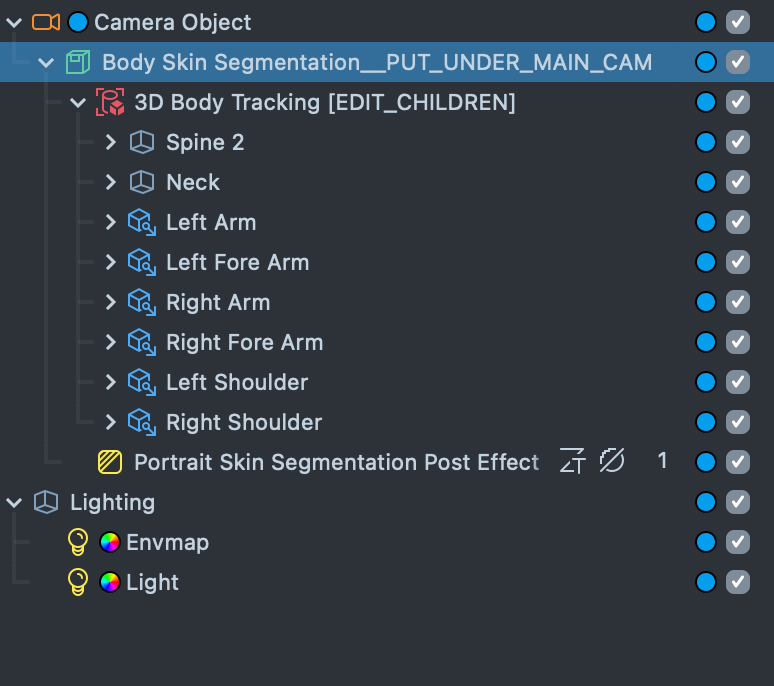Viewport: 774px width, 686px height.
Task: Click the yellow Portrait Skin Segmentation effect icon
Action: pos(110,462)
